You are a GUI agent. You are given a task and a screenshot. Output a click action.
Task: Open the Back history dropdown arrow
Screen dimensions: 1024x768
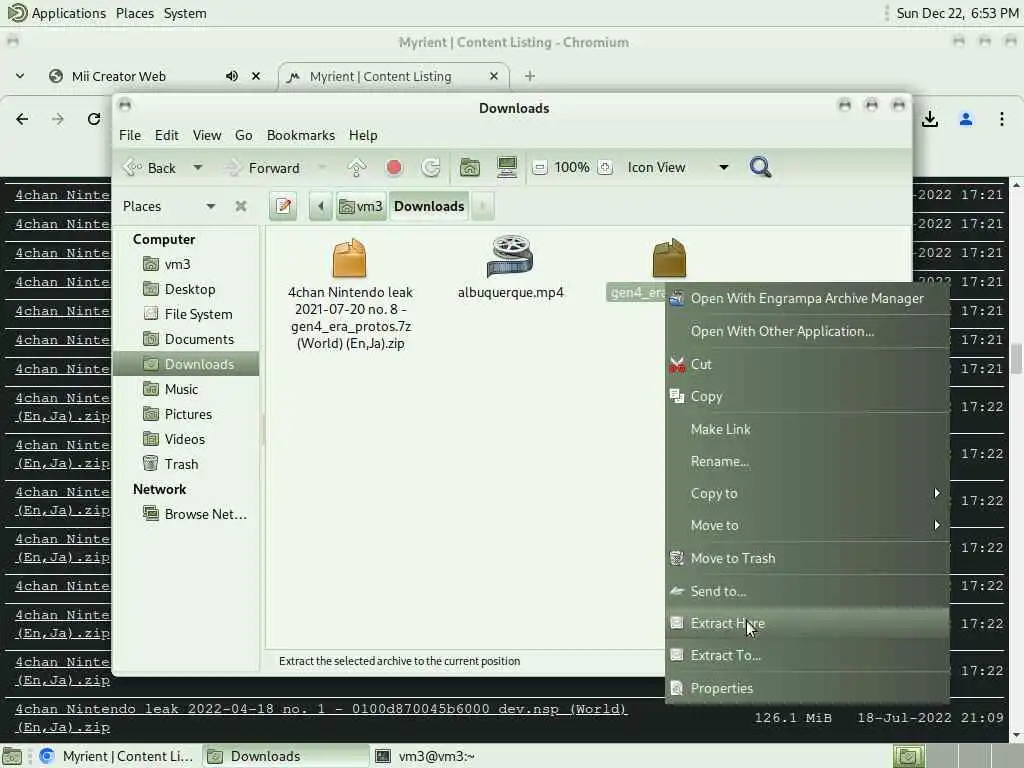[x=197, y=168]
